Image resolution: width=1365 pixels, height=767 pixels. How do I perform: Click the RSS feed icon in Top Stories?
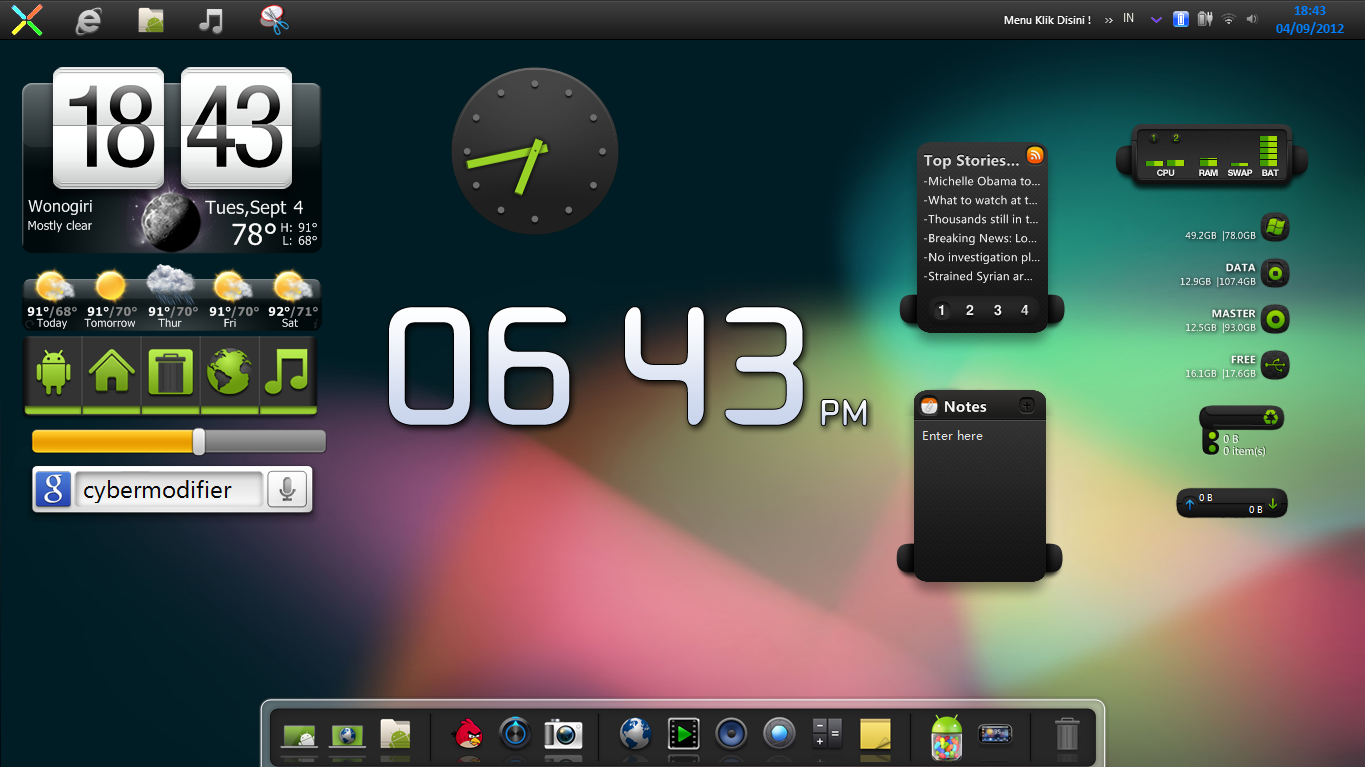pos(1035,154)
